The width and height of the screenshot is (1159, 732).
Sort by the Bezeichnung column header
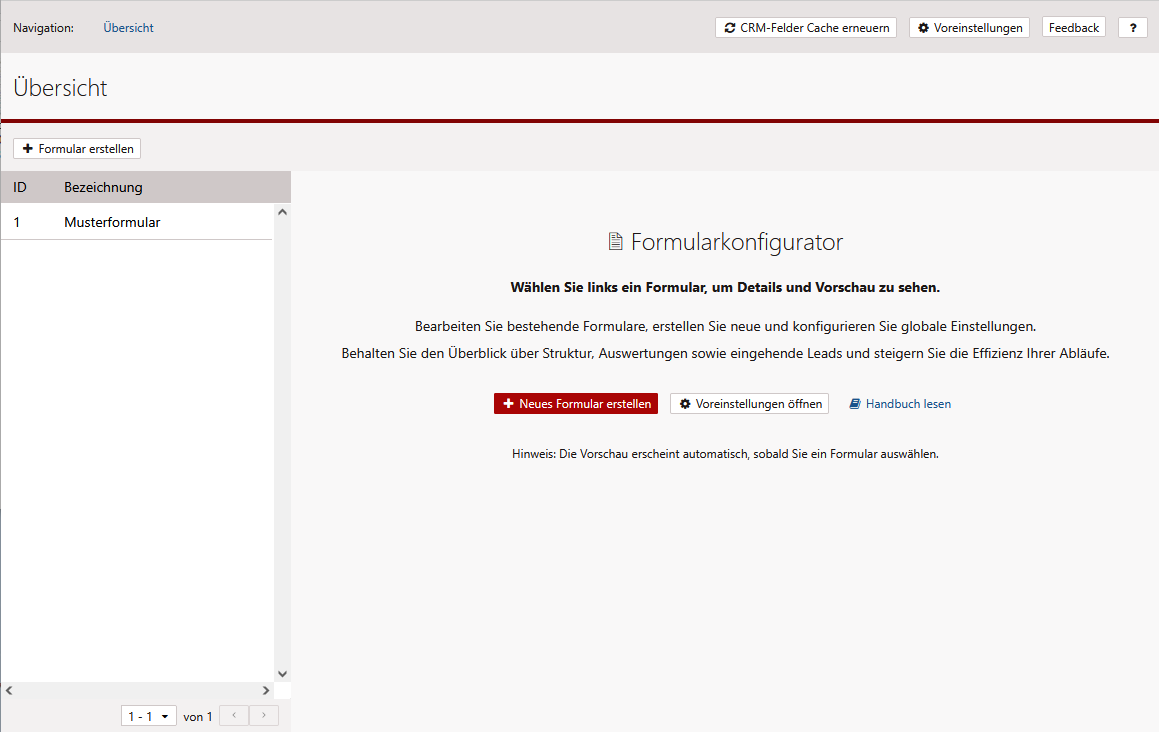[103, 187]
